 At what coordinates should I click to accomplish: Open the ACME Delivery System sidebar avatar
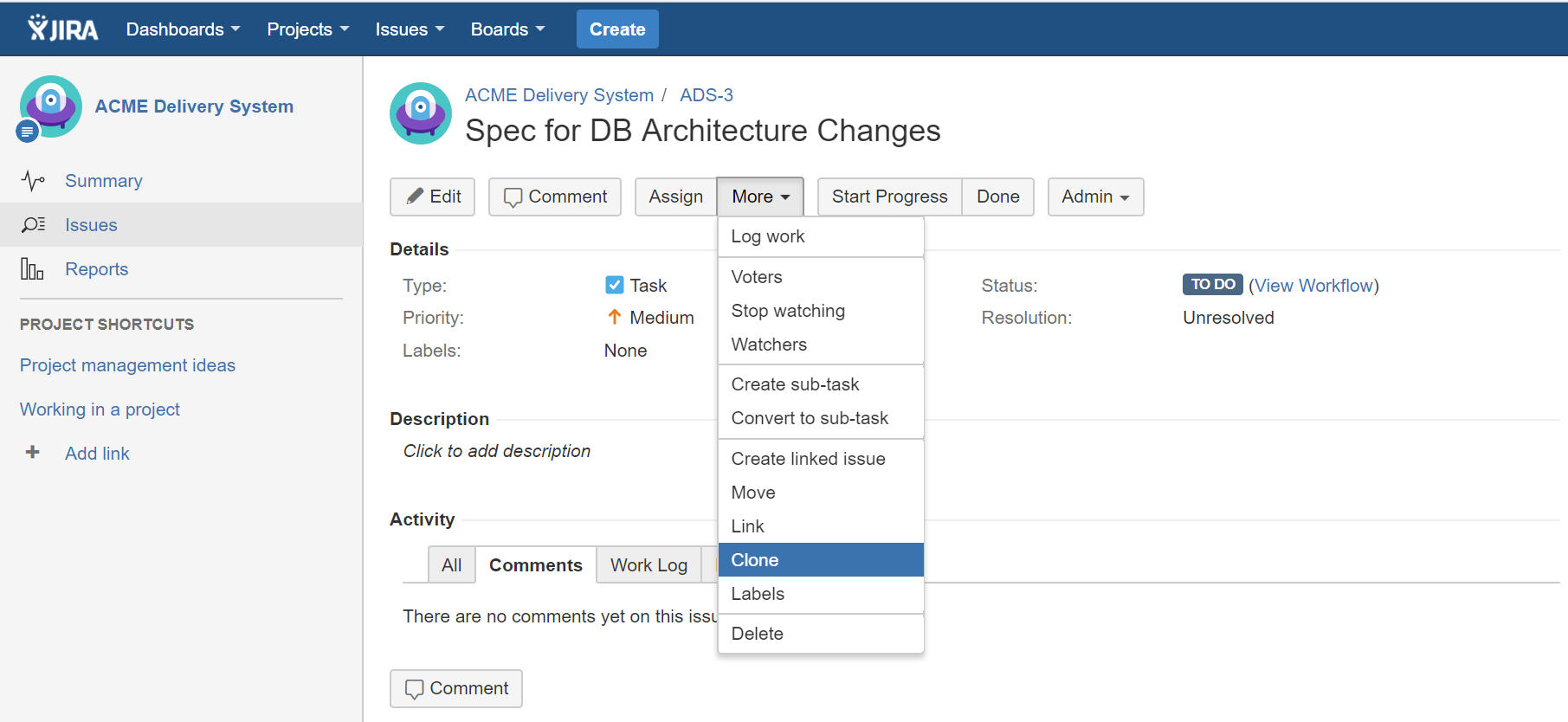pos(51,106)
